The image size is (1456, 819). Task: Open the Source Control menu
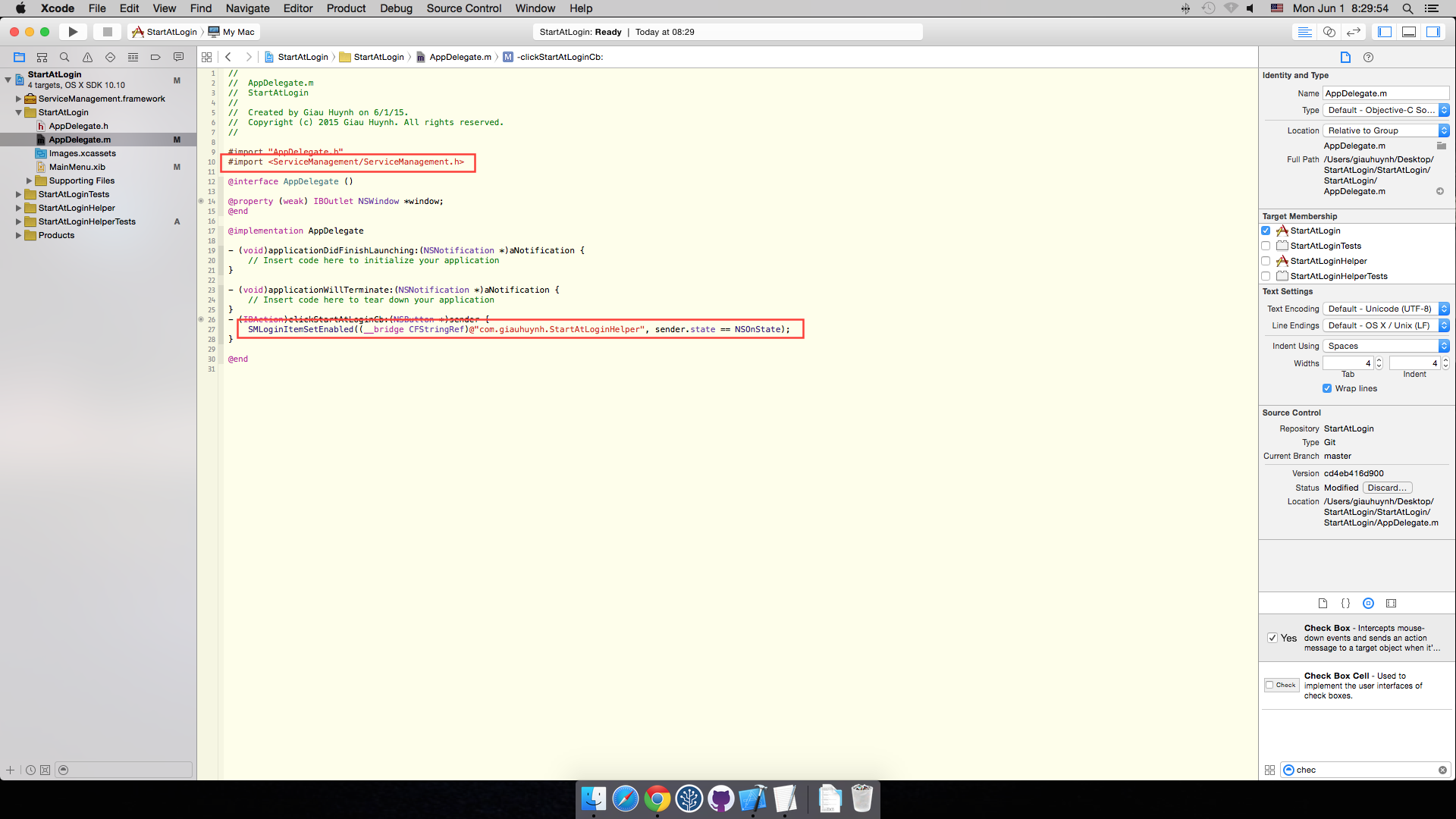click(463, 8)
